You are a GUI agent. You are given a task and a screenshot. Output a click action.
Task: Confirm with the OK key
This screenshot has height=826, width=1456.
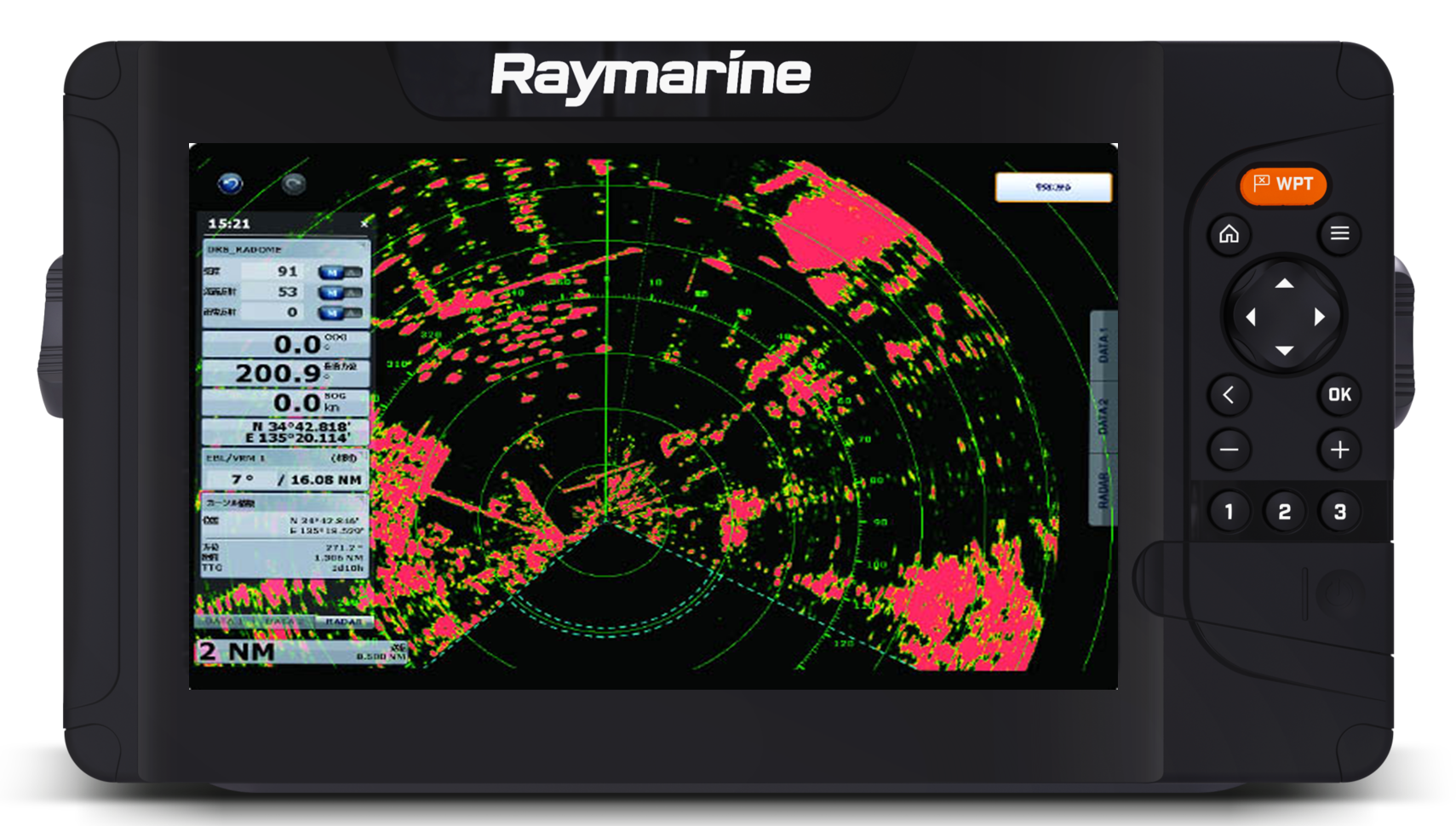coord(1339,394)
